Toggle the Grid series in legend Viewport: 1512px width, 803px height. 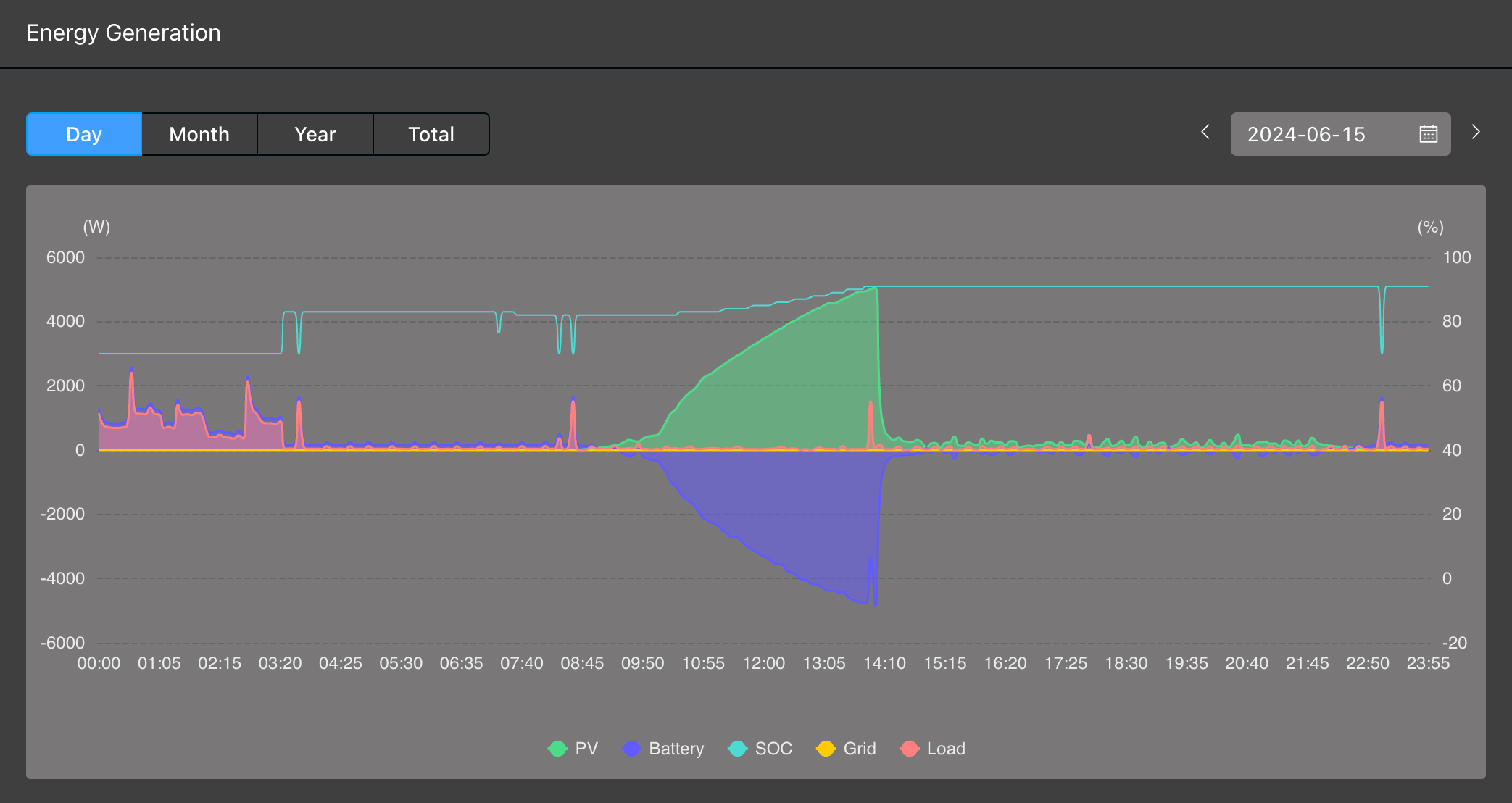click(x=846, y=749)
